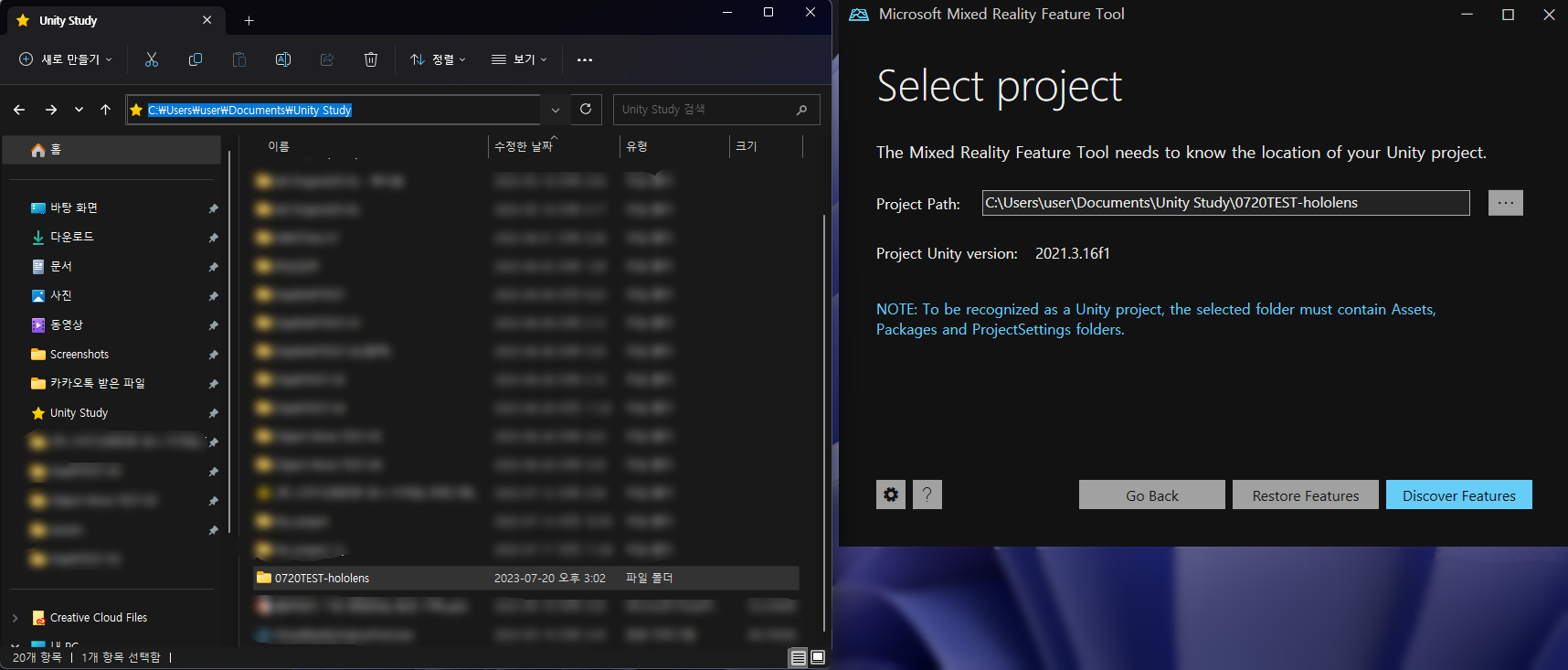Screen dimensions: 1568x670
Task: Open 홈 (Home) in the navigation pane
Action: pyautogui.click(x=111, y=150)
